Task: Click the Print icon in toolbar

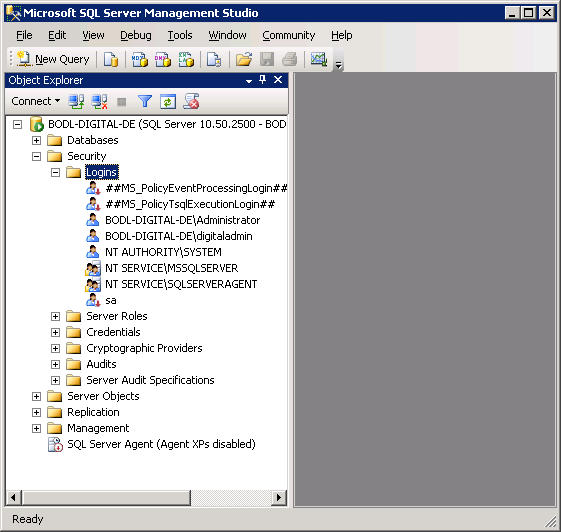Action: (x=289, y=59)
